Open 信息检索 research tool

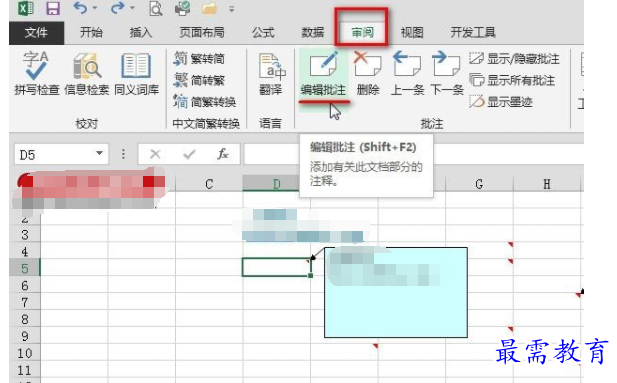[x=87, y=74]
